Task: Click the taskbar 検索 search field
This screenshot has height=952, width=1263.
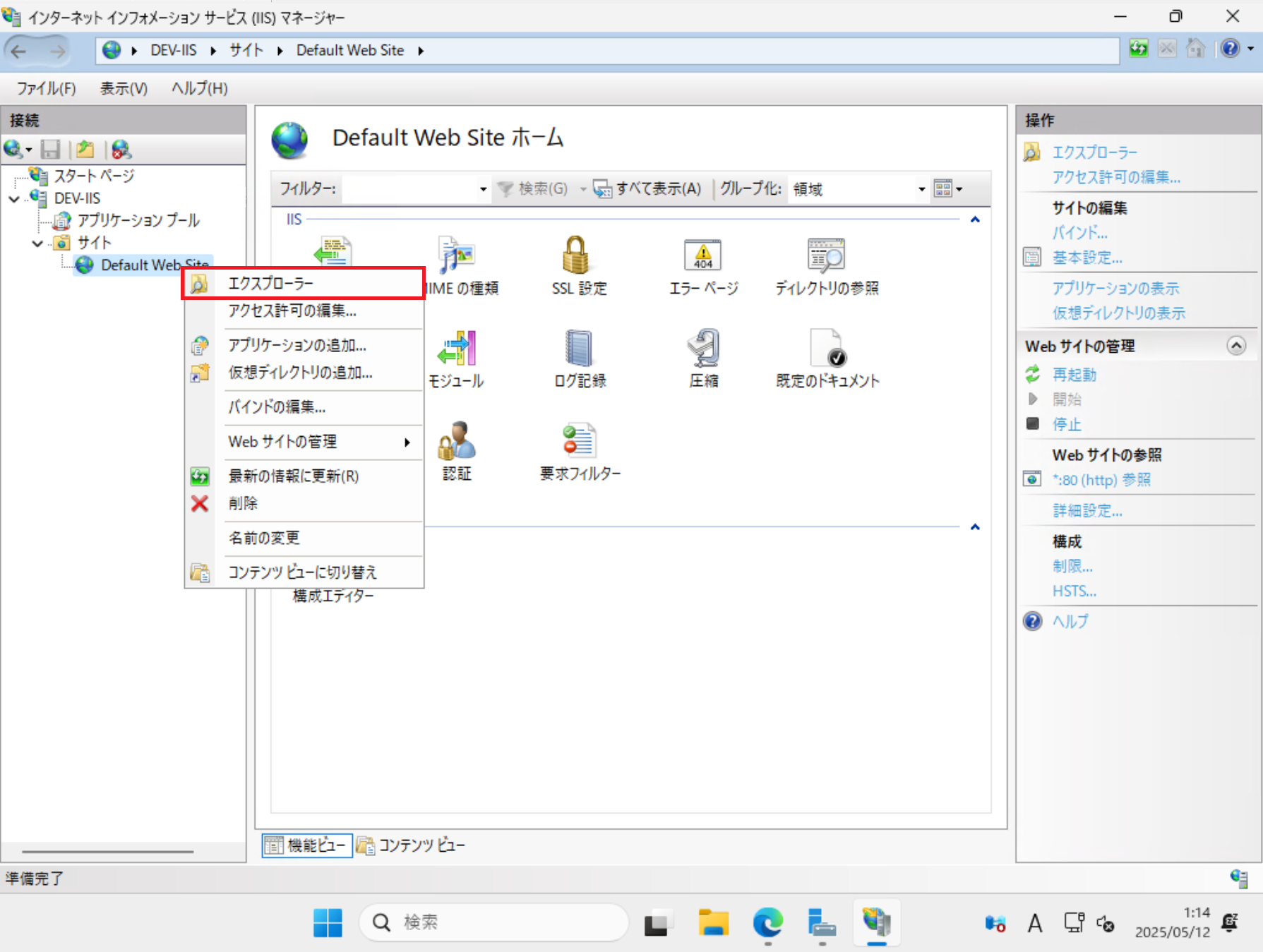Action: click(x=493, y=922)
